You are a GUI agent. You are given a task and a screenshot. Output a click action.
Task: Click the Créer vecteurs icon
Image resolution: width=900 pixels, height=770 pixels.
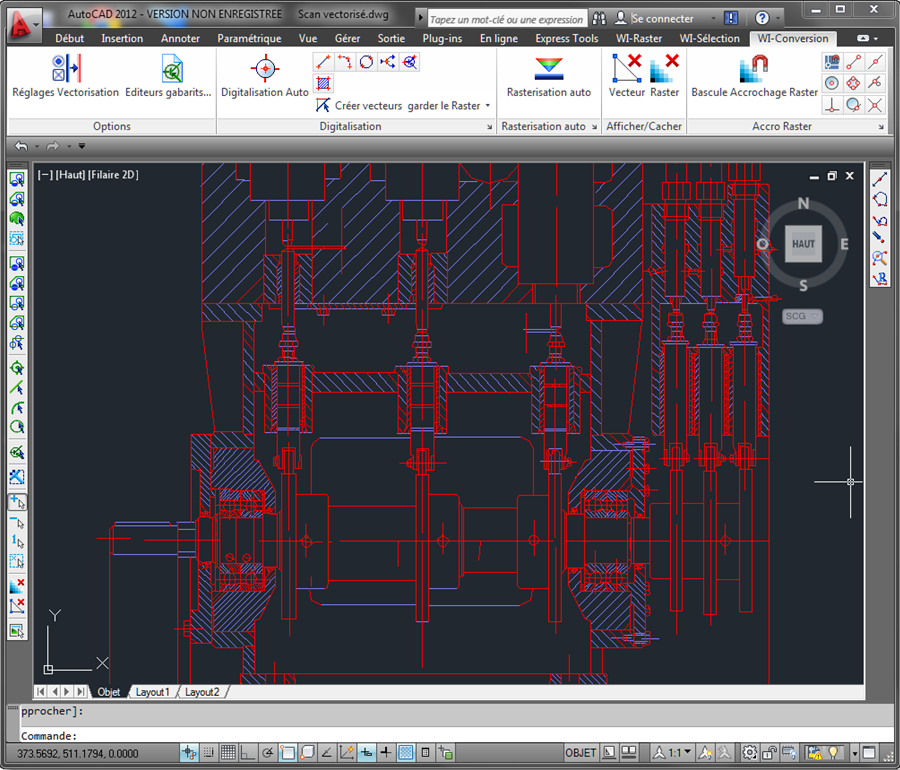pyautogui.click(x=323, y=106)
